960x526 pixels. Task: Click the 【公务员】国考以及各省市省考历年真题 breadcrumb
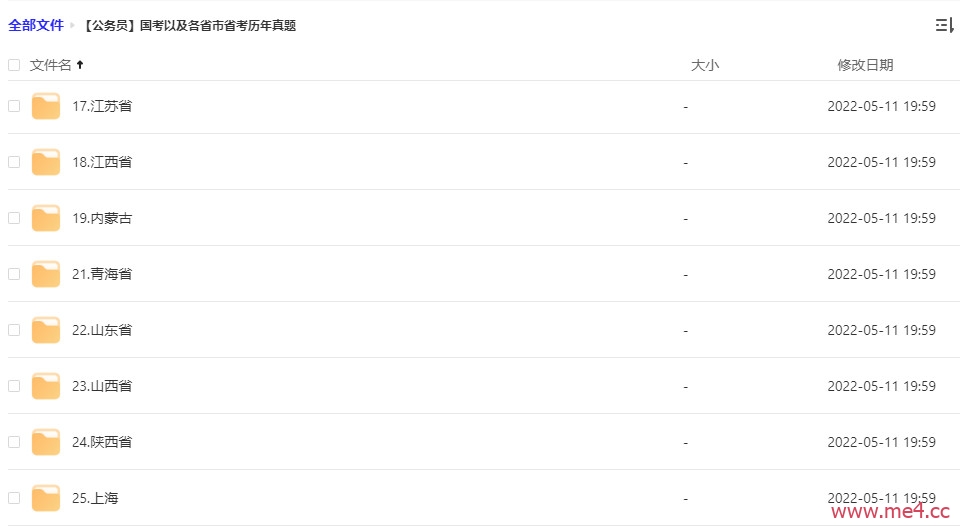click(x=189, y=25)
